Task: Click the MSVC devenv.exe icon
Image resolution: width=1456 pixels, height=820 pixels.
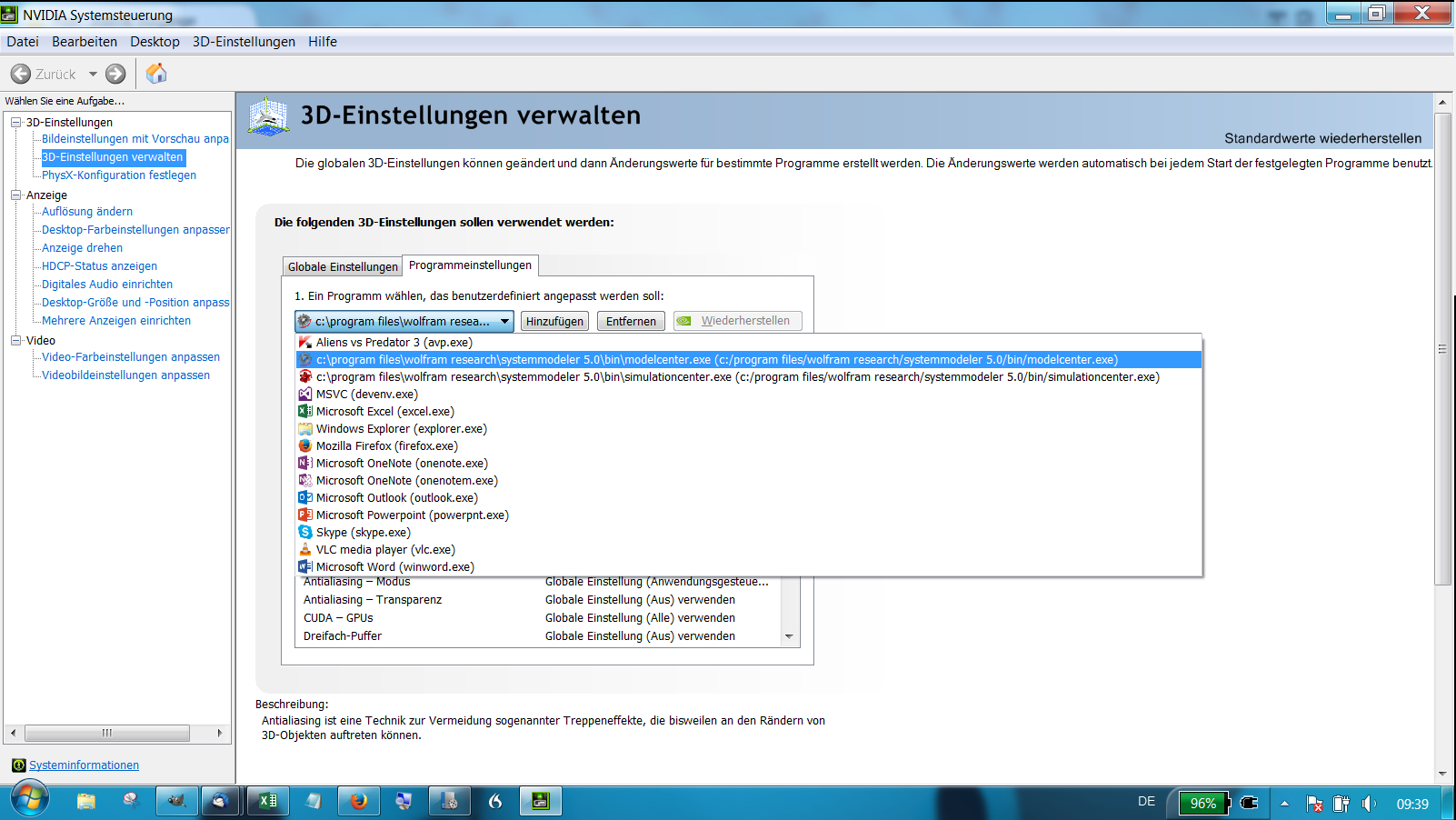Action: pyautogui.click(x=305, y=395)
